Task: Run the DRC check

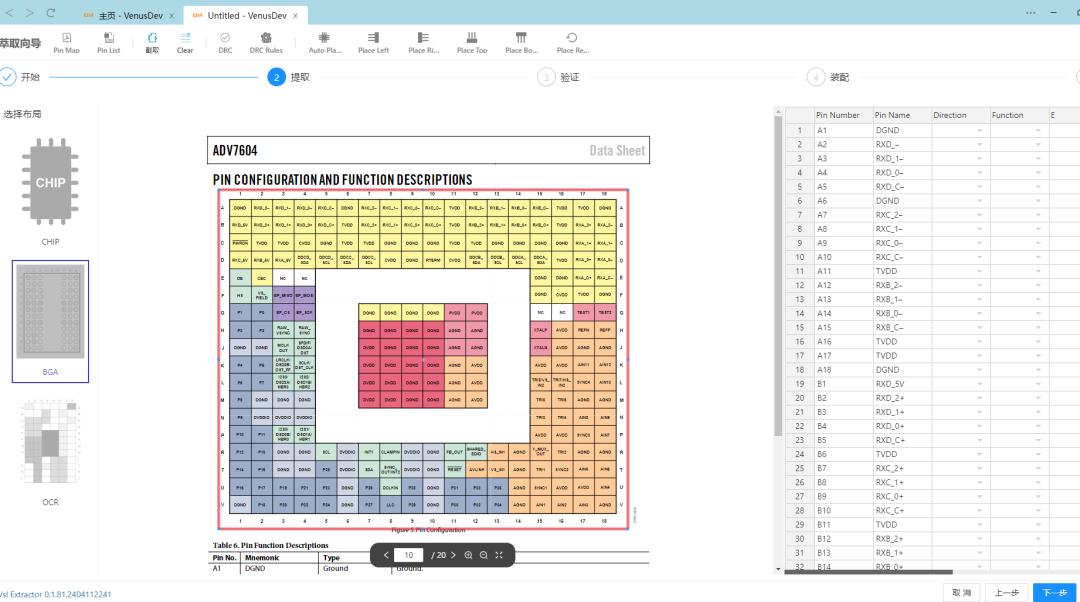Action: click(x=225, y=43)
